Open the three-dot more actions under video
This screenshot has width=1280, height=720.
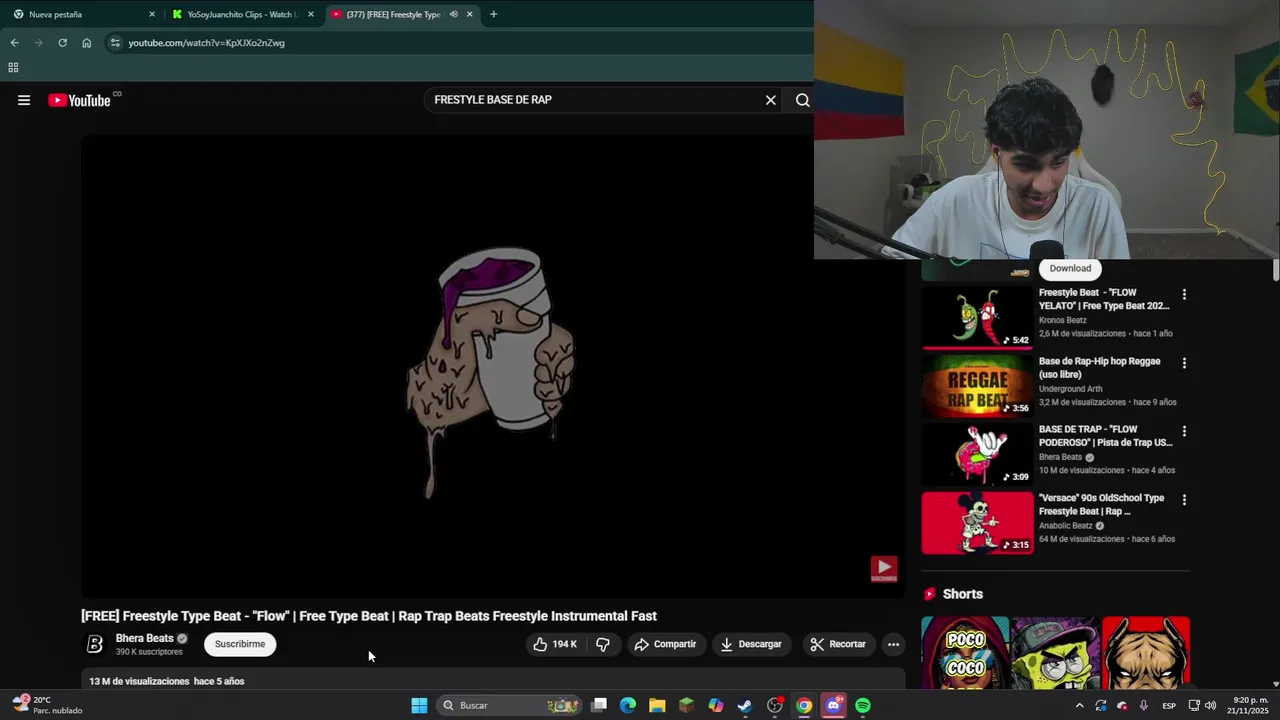click(893, 644)
